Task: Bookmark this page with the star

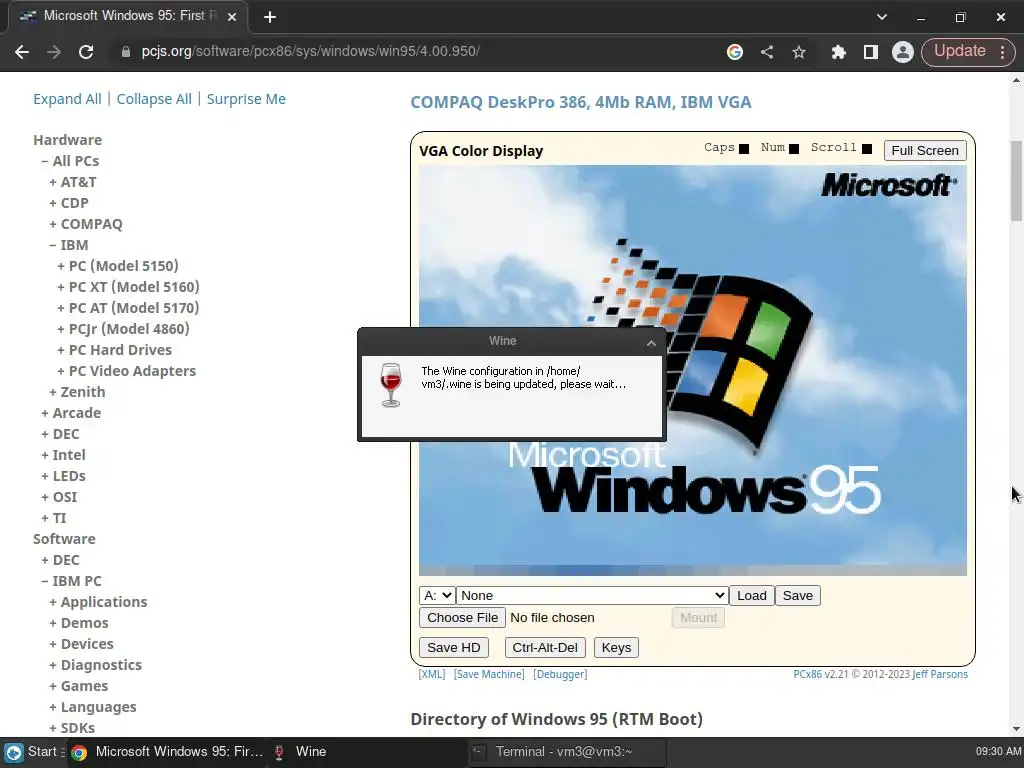Action: point(799,52)
